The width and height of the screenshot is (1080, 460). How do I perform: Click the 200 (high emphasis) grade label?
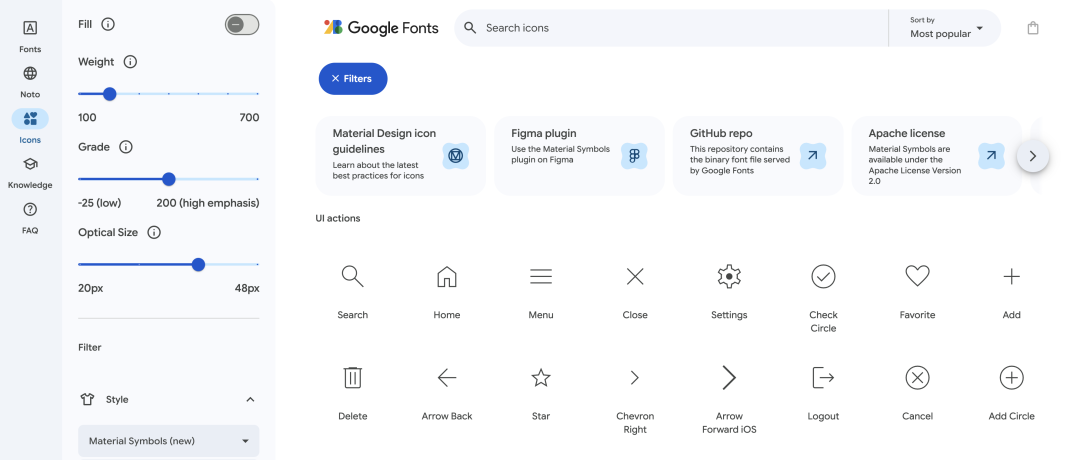coord(208,203)
